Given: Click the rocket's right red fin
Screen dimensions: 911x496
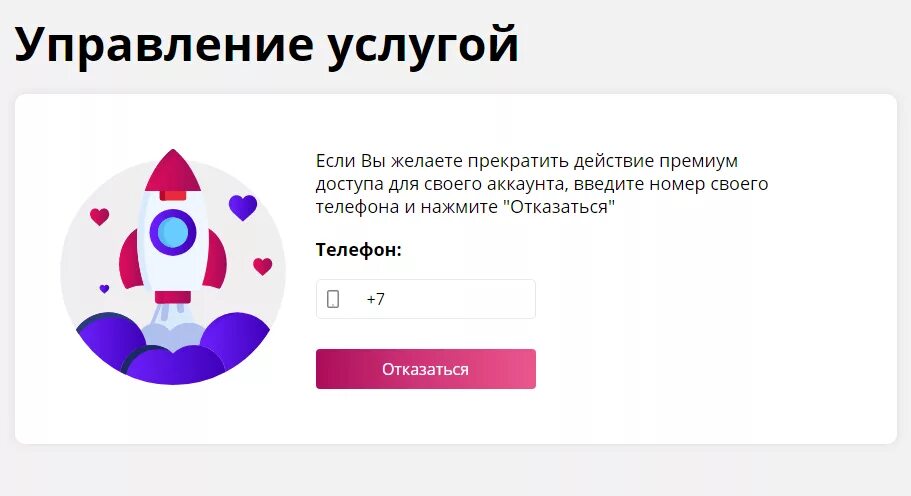Looking at the screenshot, I should [214, 260].
